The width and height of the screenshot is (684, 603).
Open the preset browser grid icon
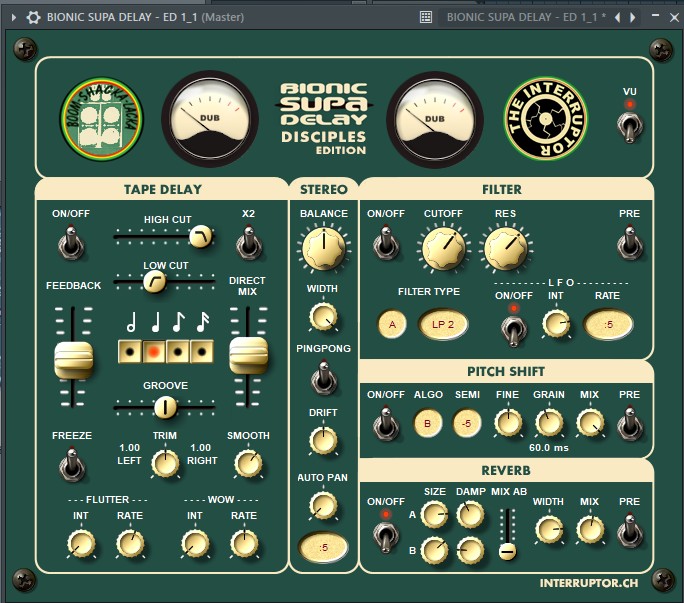click(426, 17)
